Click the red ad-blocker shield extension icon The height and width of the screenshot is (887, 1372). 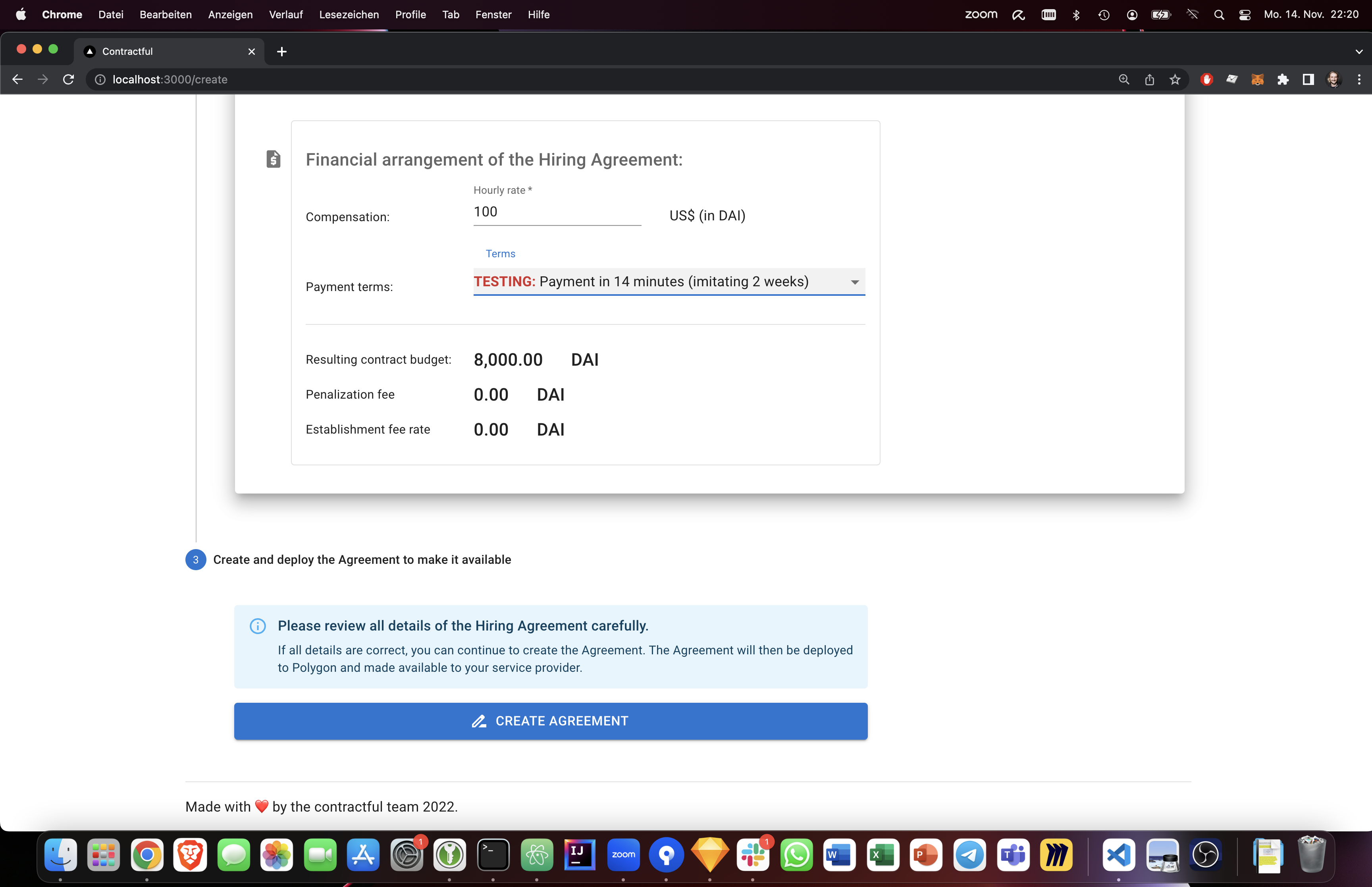coord(1207,79)
